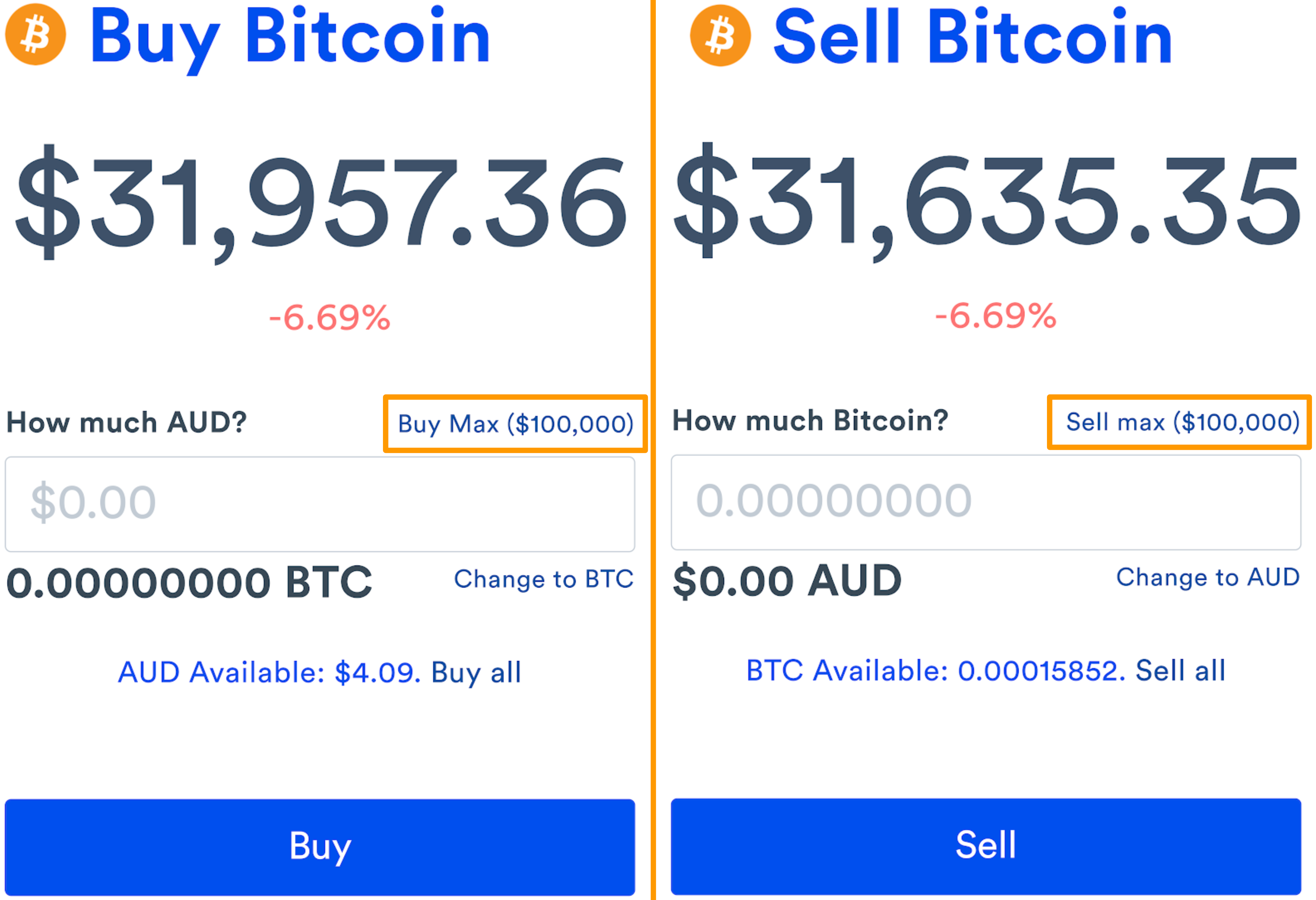The height and width of the screenshot is (900, 1316).
Task: Click the -6.69% change under buy price
Action: coord(330,317)
